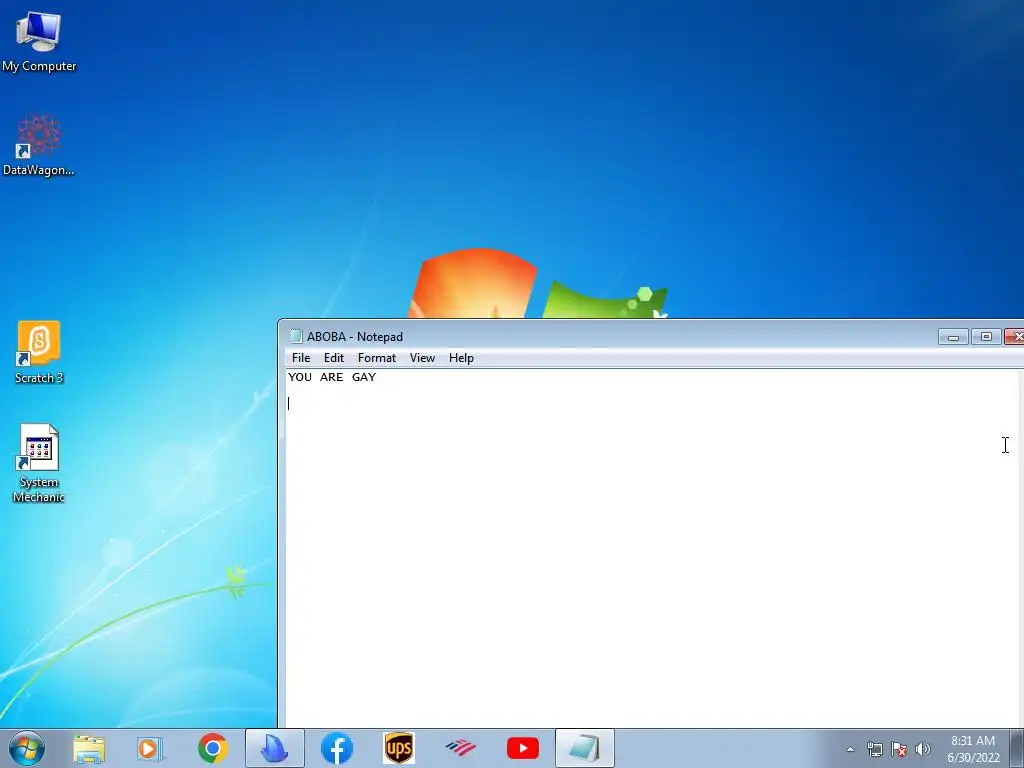Open the Action Center flag icon
The image size is (1024, 768).
point(899,749)
